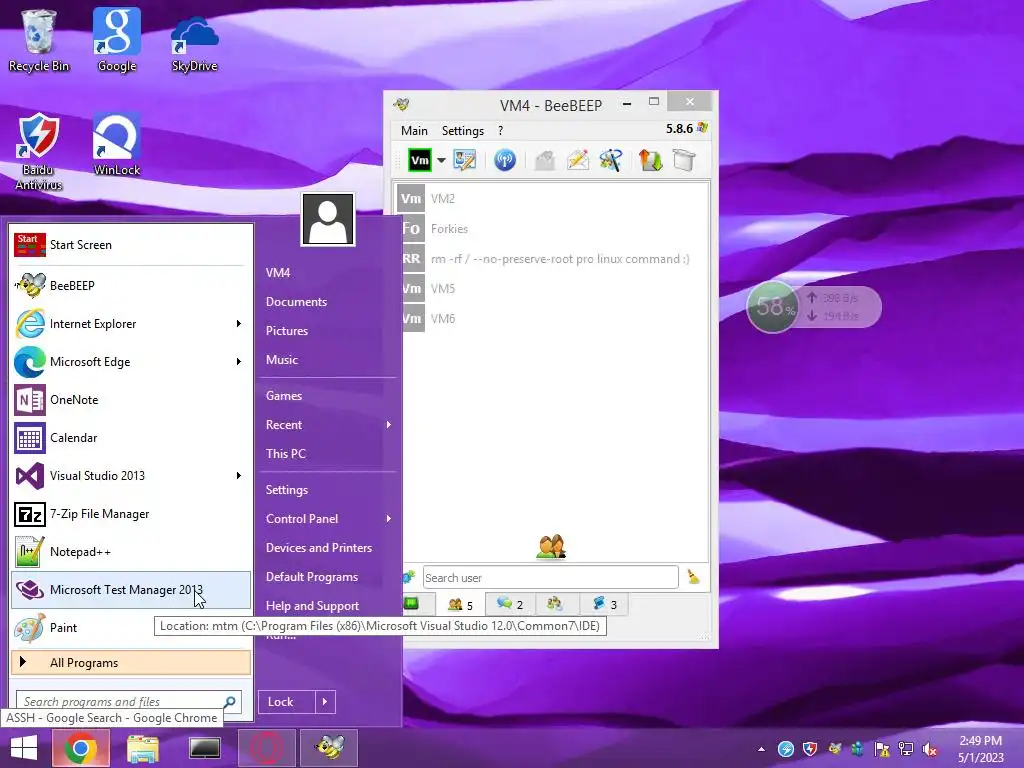Switch to the chats tab showing 2
The width and height of the screenshot is (1024, 768).
(x=510, y=605)
